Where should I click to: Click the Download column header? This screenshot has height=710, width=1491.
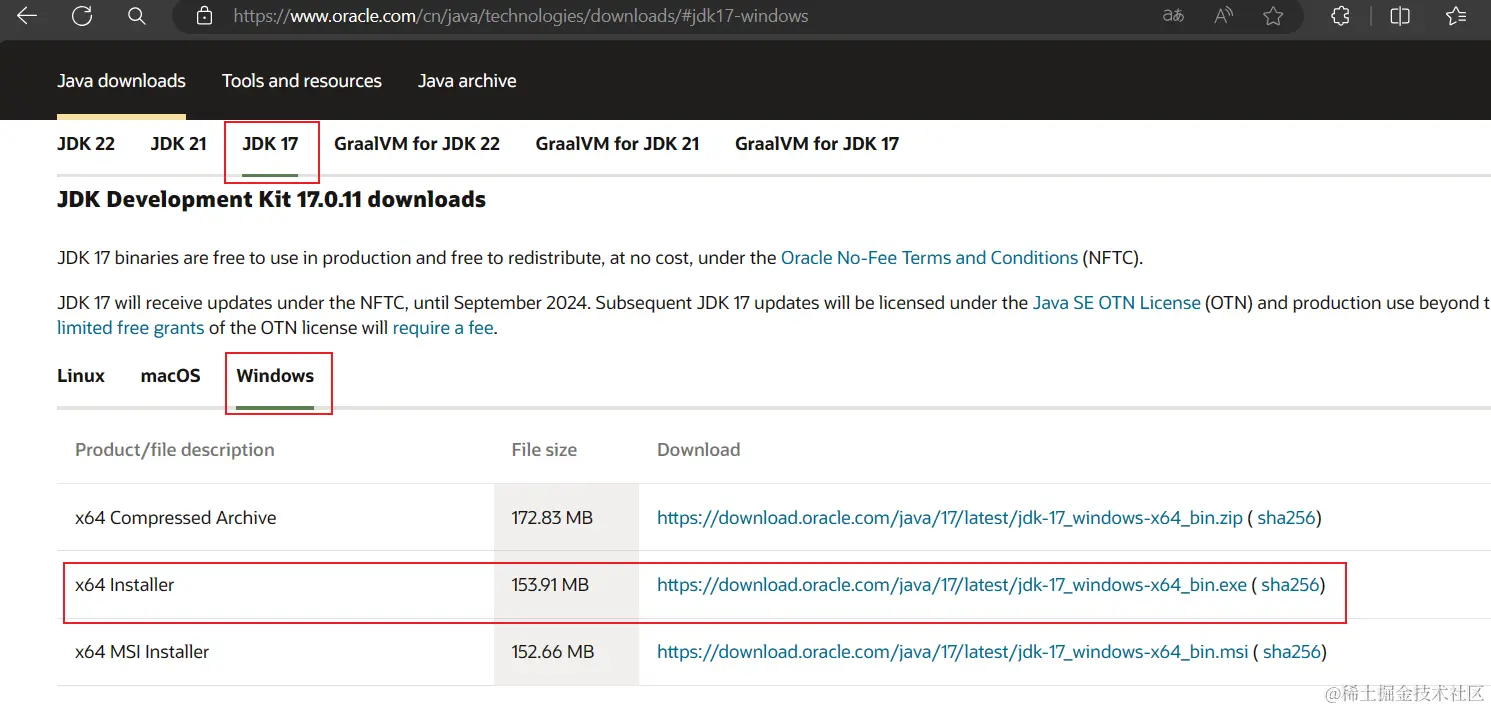(x=698, y=450)
